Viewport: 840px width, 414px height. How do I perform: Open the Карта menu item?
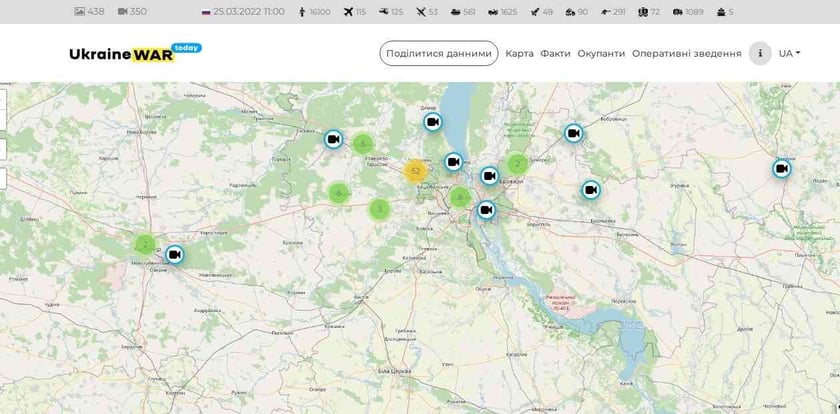[x=519, y=54]
